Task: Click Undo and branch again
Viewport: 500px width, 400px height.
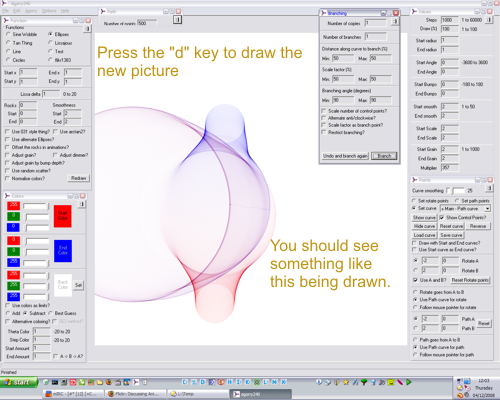Action: pos(345,156)
